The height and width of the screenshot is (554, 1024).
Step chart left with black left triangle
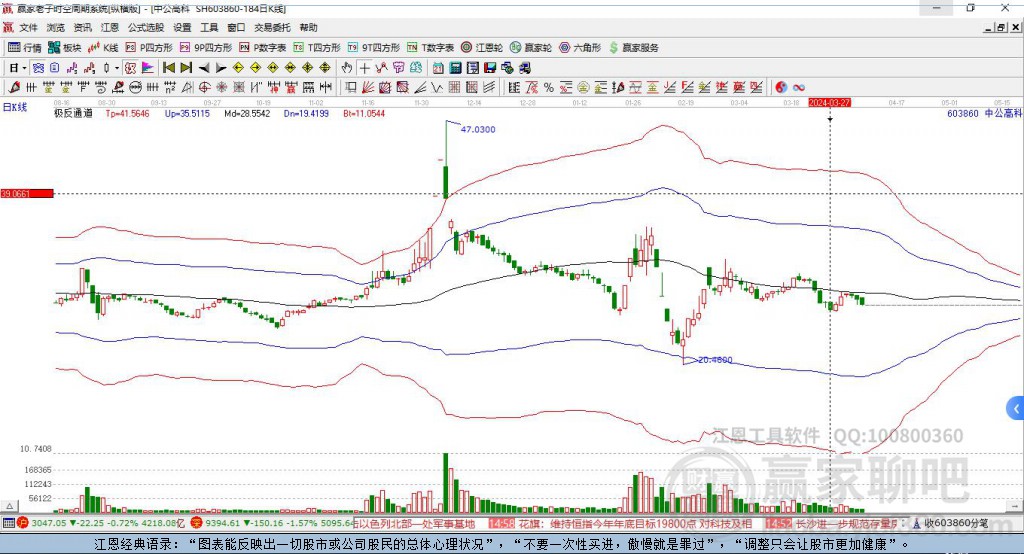point(204,68)
